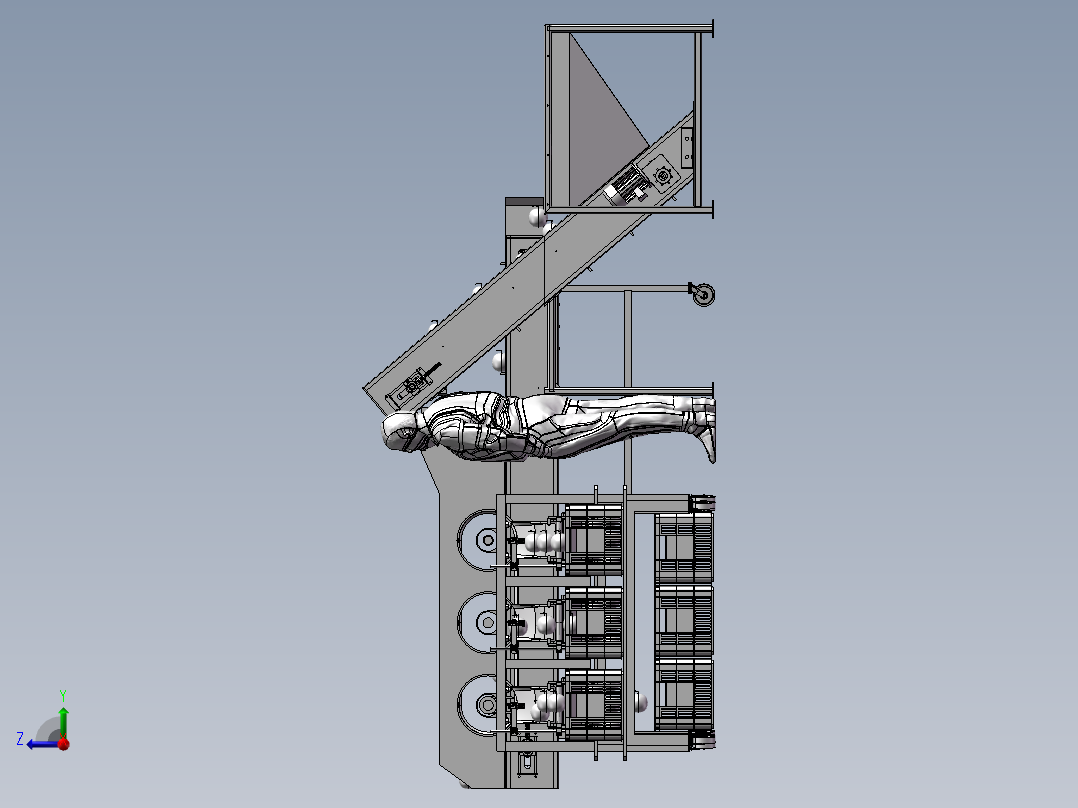
Task: Click the red X axis dot on triad
Action: (64, 743)
